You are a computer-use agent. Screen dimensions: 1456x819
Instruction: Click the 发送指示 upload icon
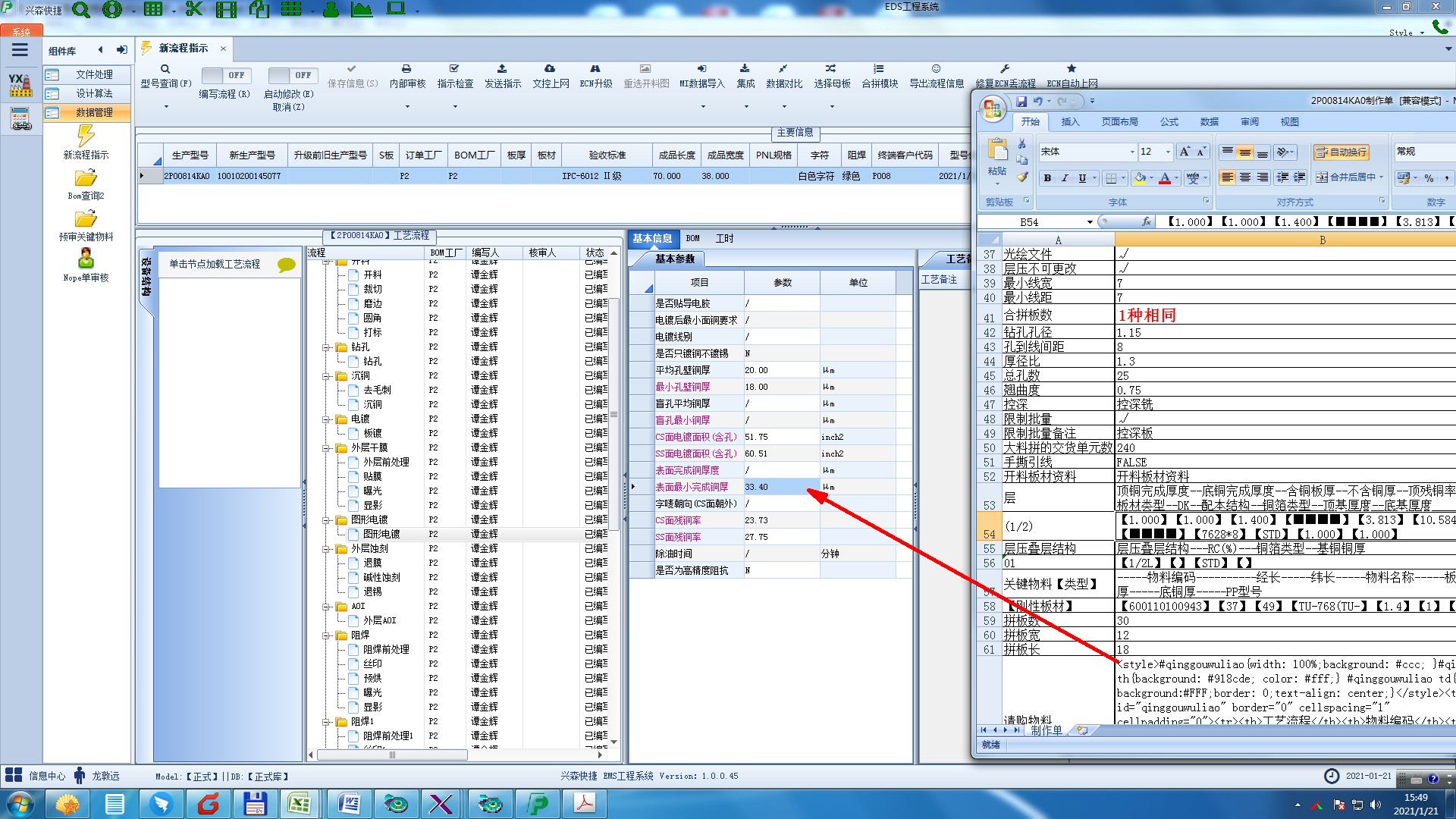(502, 69)
